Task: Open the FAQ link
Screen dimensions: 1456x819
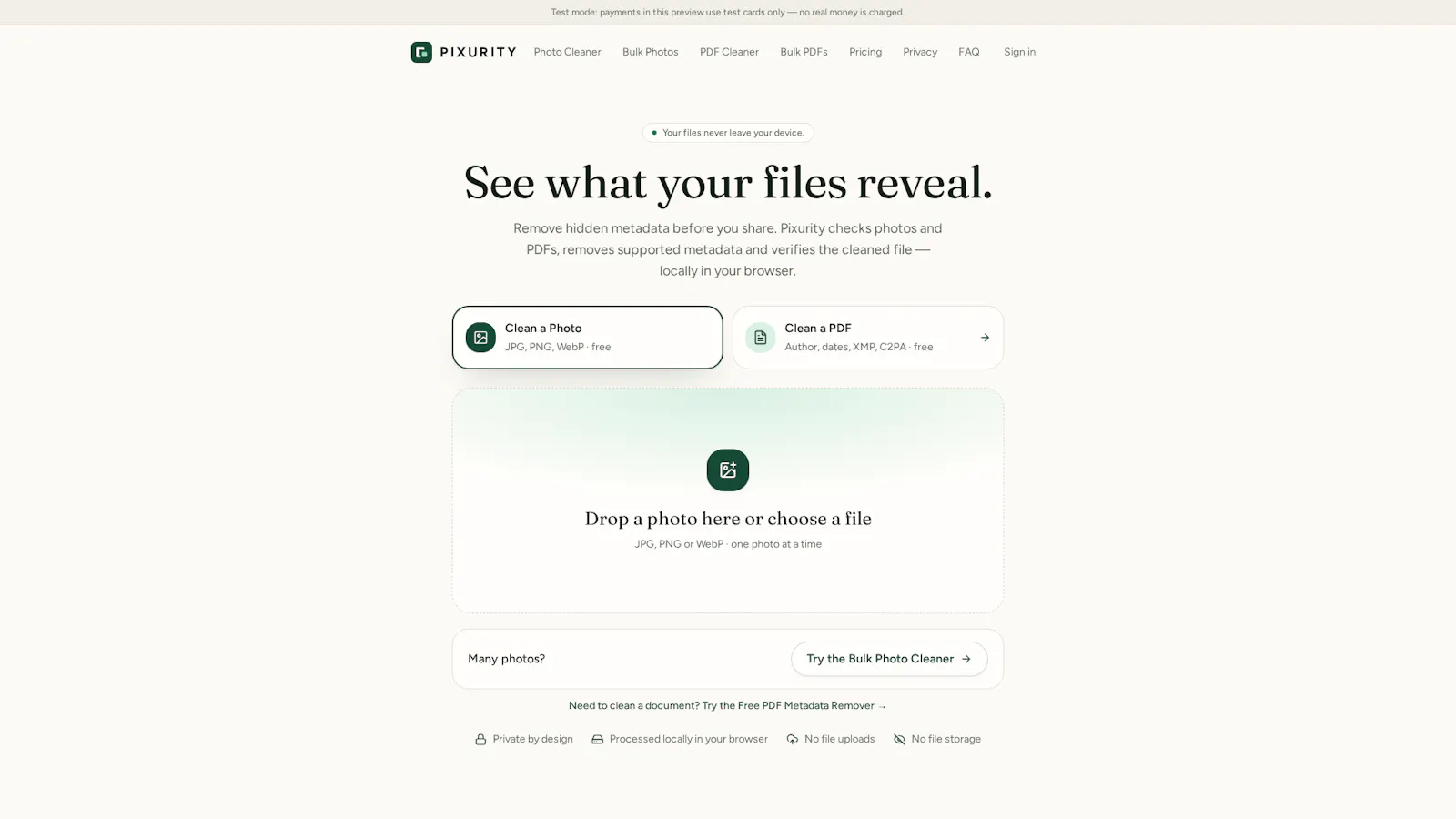Action: tap(969, 52)
